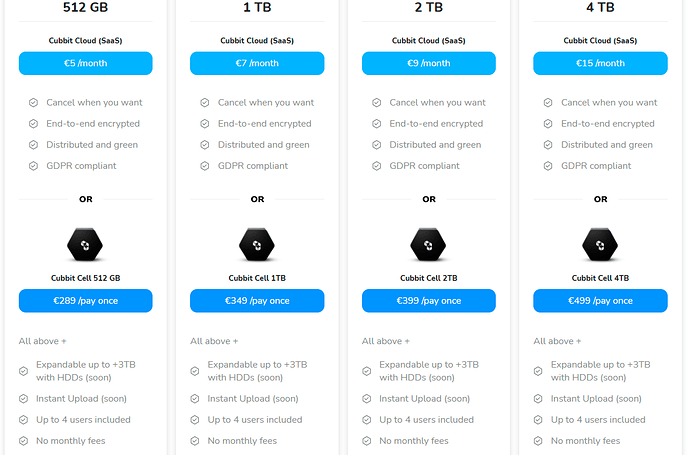Order the €399 pay once Cell
Viewport: 690px width, 455px height.
429,301
